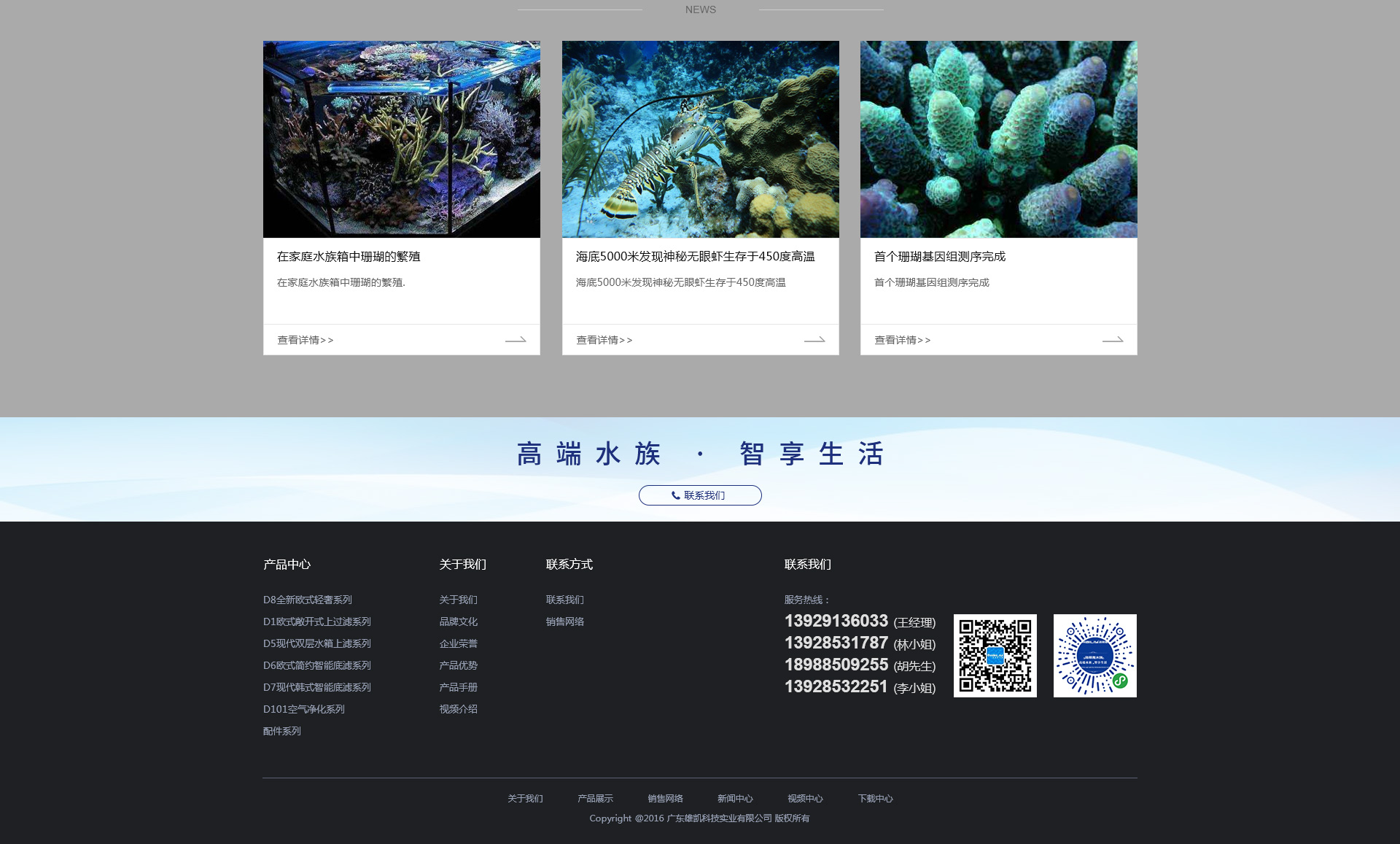Image resolution: width=1400 pixels, height=844 pixels.
Task: Open 品牌文化 footer link
Action: click(458, 622)
